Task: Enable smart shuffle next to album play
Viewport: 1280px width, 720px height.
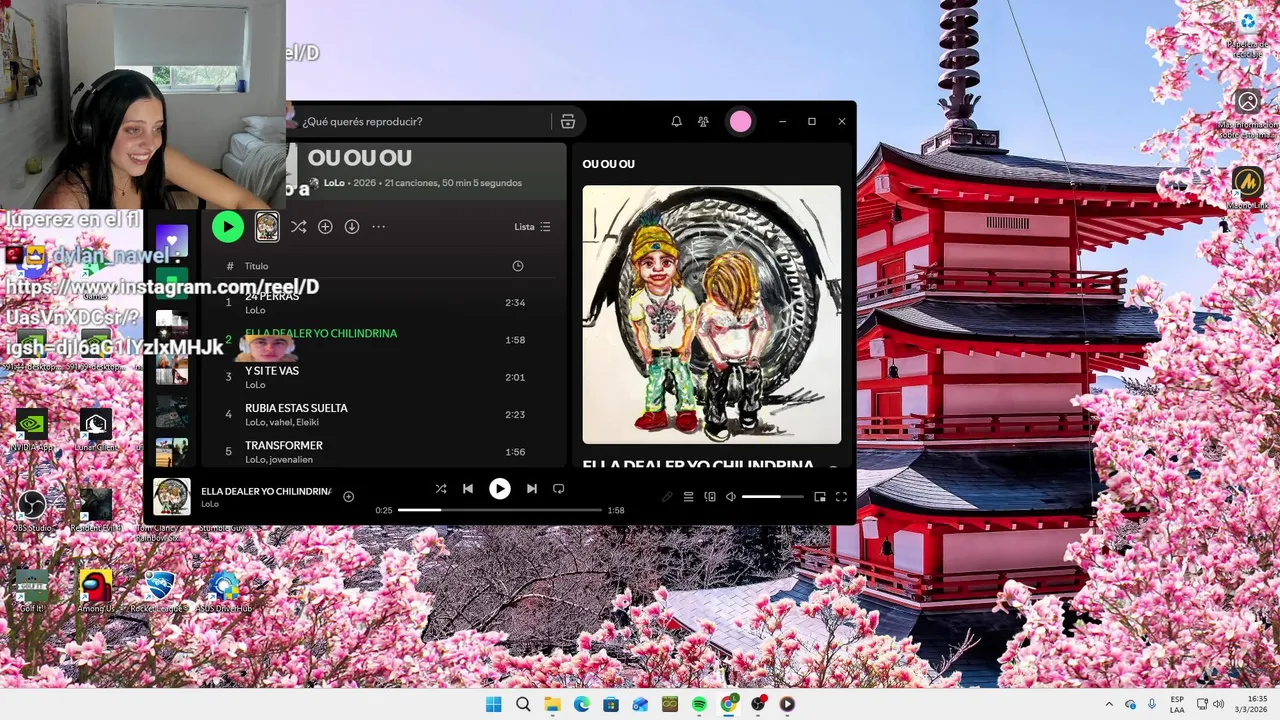Action: click(x=298, y=227)
